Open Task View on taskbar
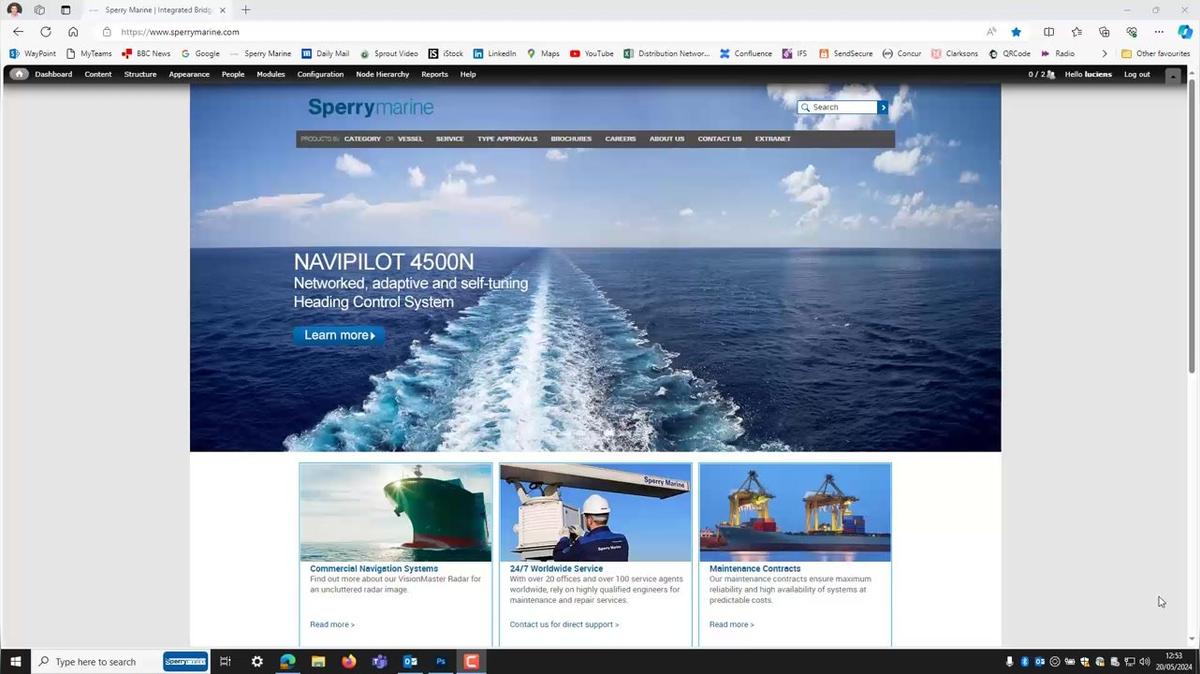Image resolution: width=1200 pixels, height=674 pixels. pyautogui.click(x=225, y=661)
